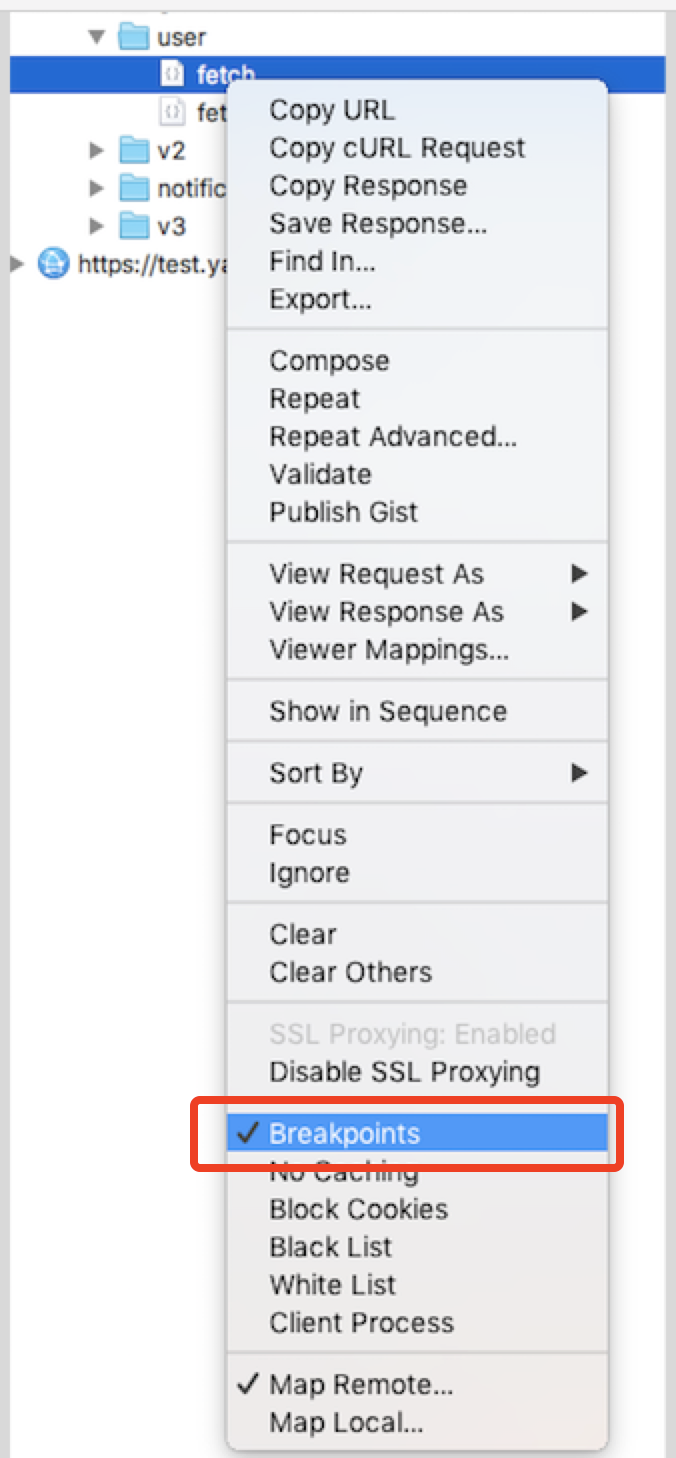This screenshot has width=676, height=1458.
Task: Choose Show in Sequence
Action: tap(388, 712)
